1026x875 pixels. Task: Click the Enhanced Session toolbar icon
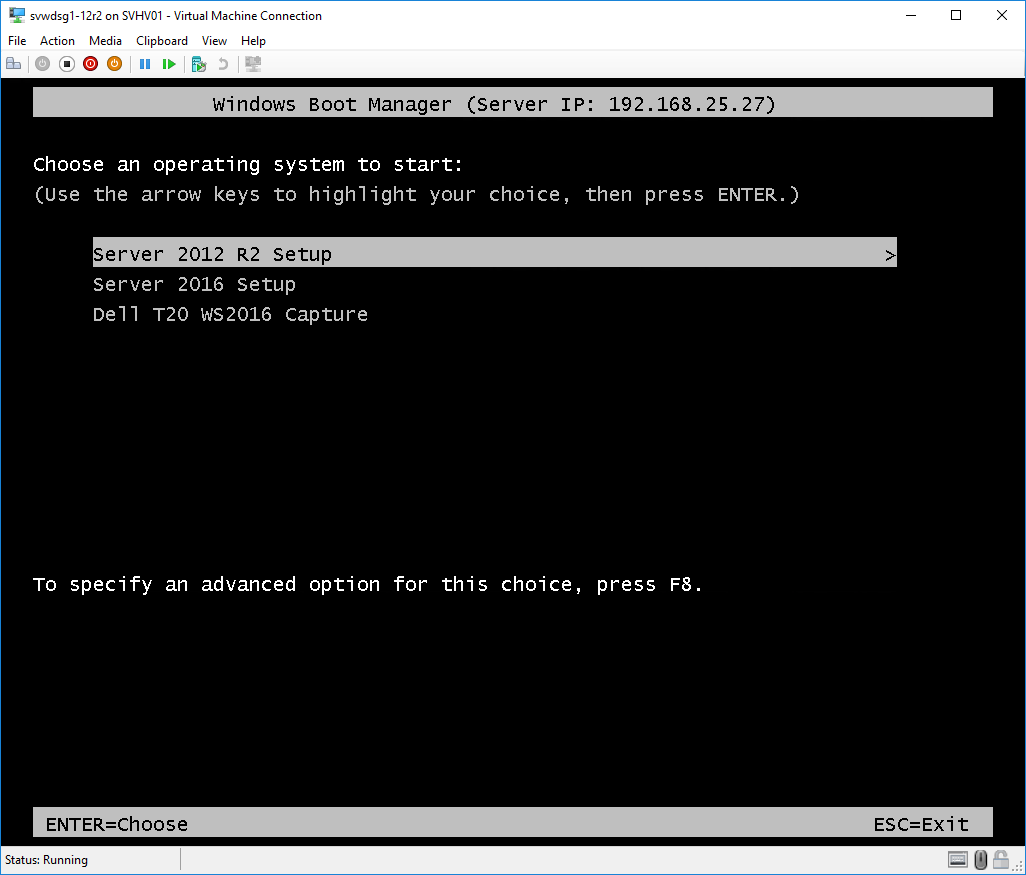coord(253,64)
